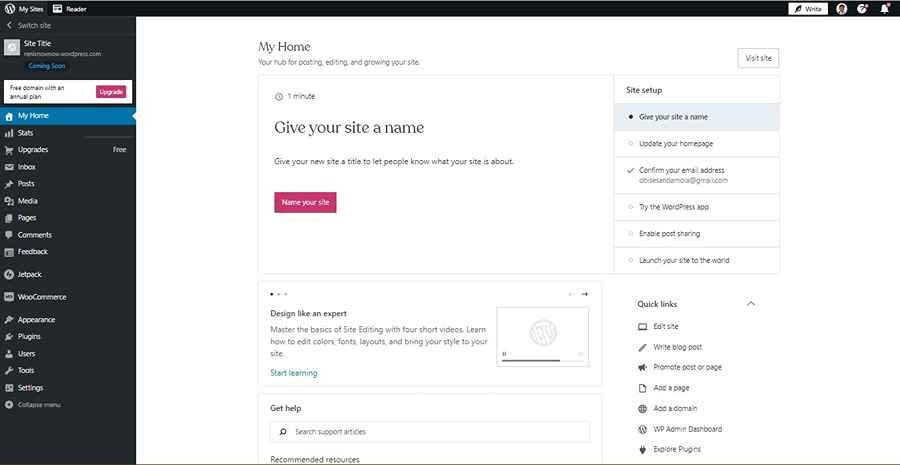Select My Home in the sidebar
900x465 pixels.
pos(68,116)
